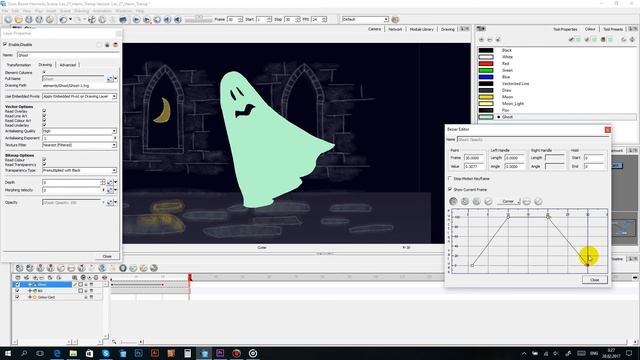
Task: Click the Frame value field in Bezier Editor
Action: (x=474, y=158)
